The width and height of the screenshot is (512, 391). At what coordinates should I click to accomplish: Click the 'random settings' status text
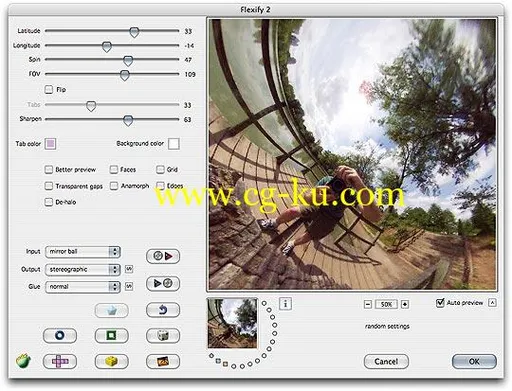point(387,326)
